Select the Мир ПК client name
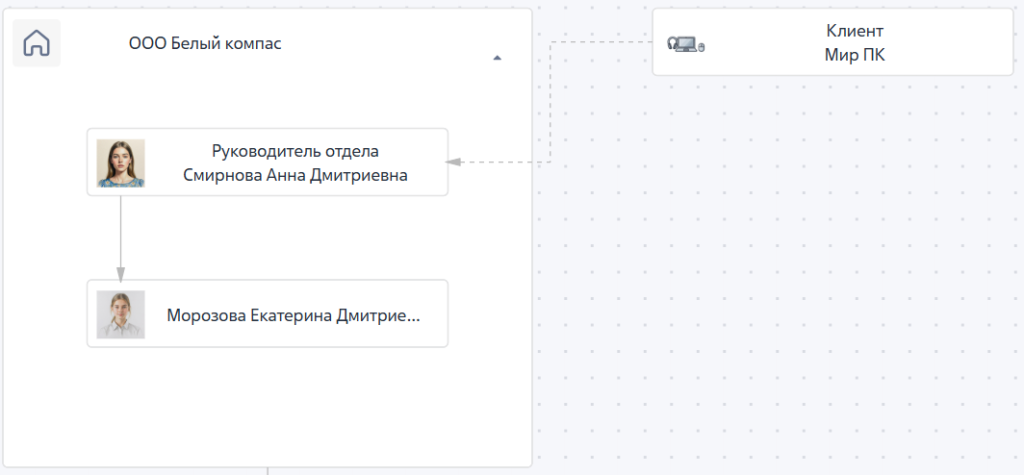 [x=847, y=55]
